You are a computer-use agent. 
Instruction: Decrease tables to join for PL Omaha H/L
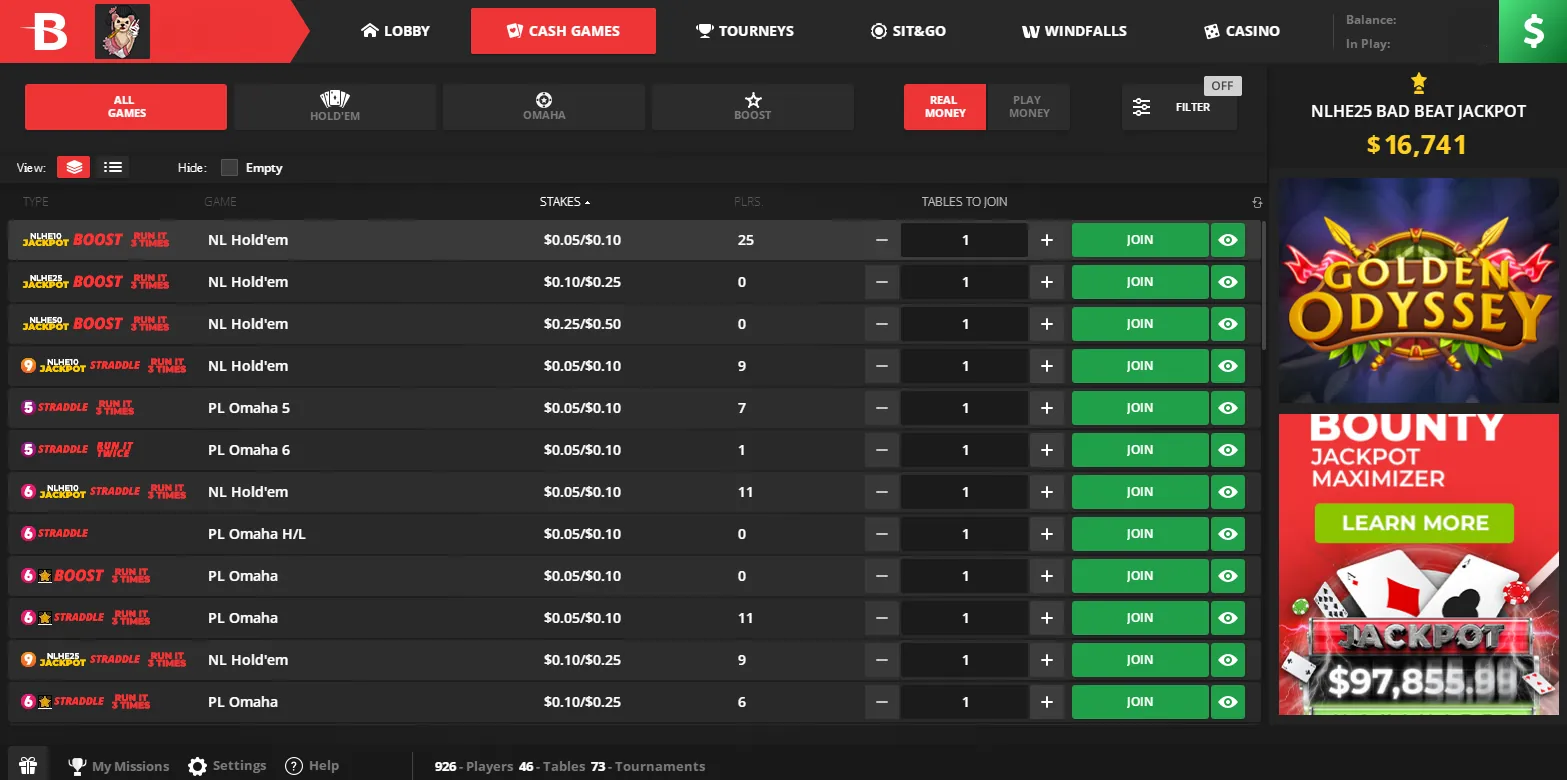tap(882, 534)
